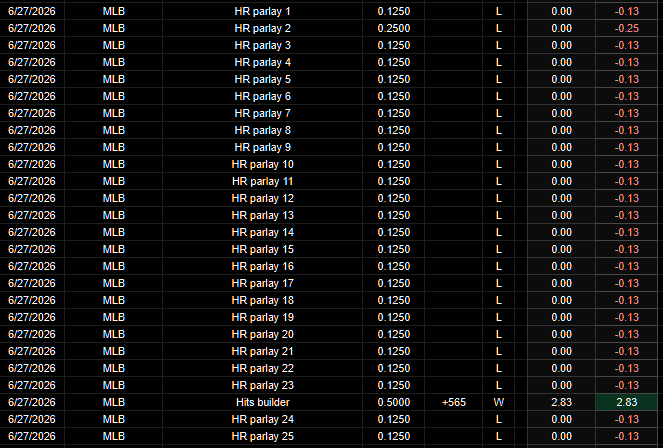Select the L result for HR parlay 1

(x=499, y=11)
